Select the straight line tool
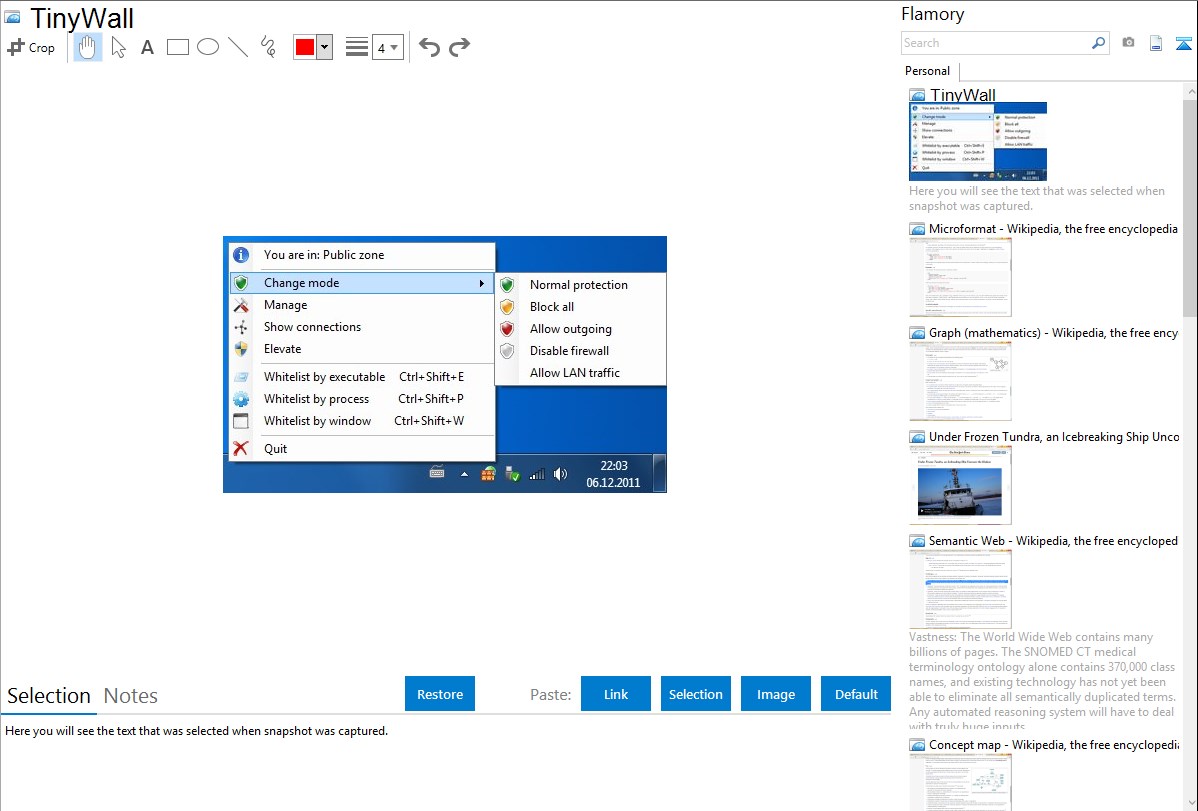Image resolution: width=1198 pixels, height=811 pixels. pos(237,47)
